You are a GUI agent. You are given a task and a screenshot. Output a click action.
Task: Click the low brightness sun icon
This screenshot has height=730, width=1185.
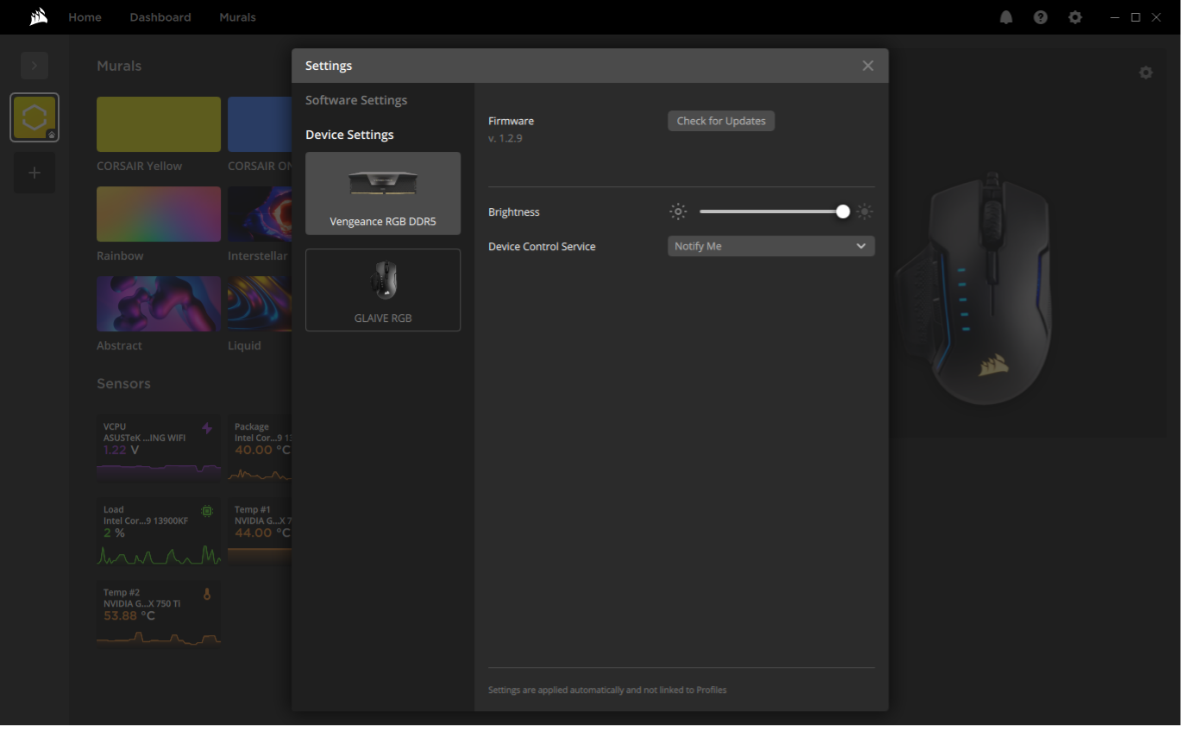tap(680, 212)
